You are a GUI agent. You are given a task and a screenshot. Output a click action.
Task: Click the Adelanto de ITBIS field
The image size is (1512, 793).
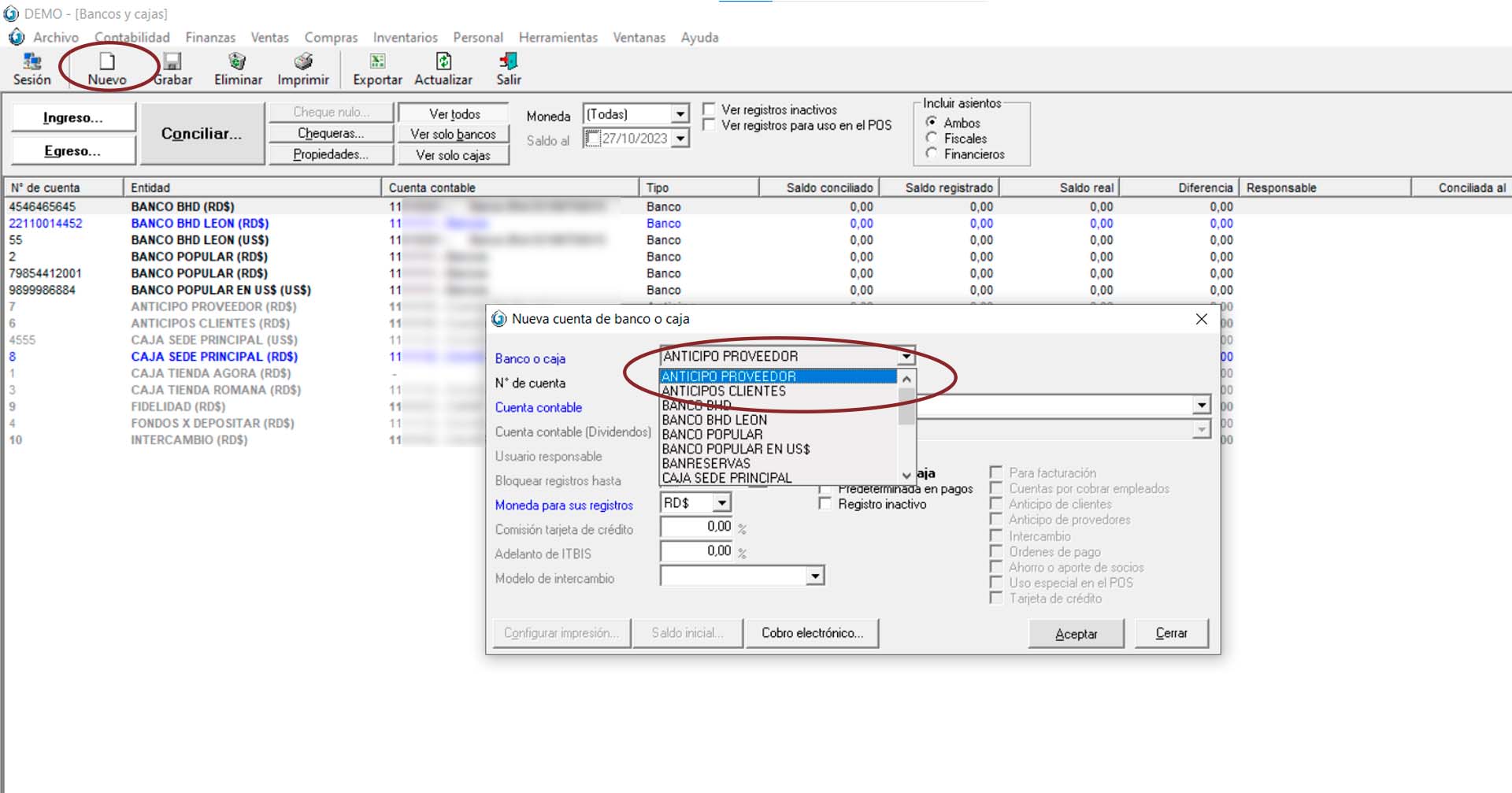pyautogui.click(x=697, y=551)
